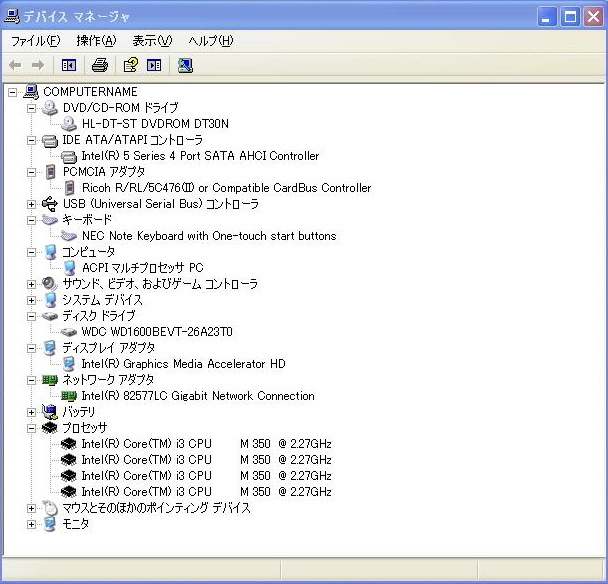The image size is (608, 584).
Task: Select Intel(R) Graphics Media Accelerator HD
Action: coord(183,364)
